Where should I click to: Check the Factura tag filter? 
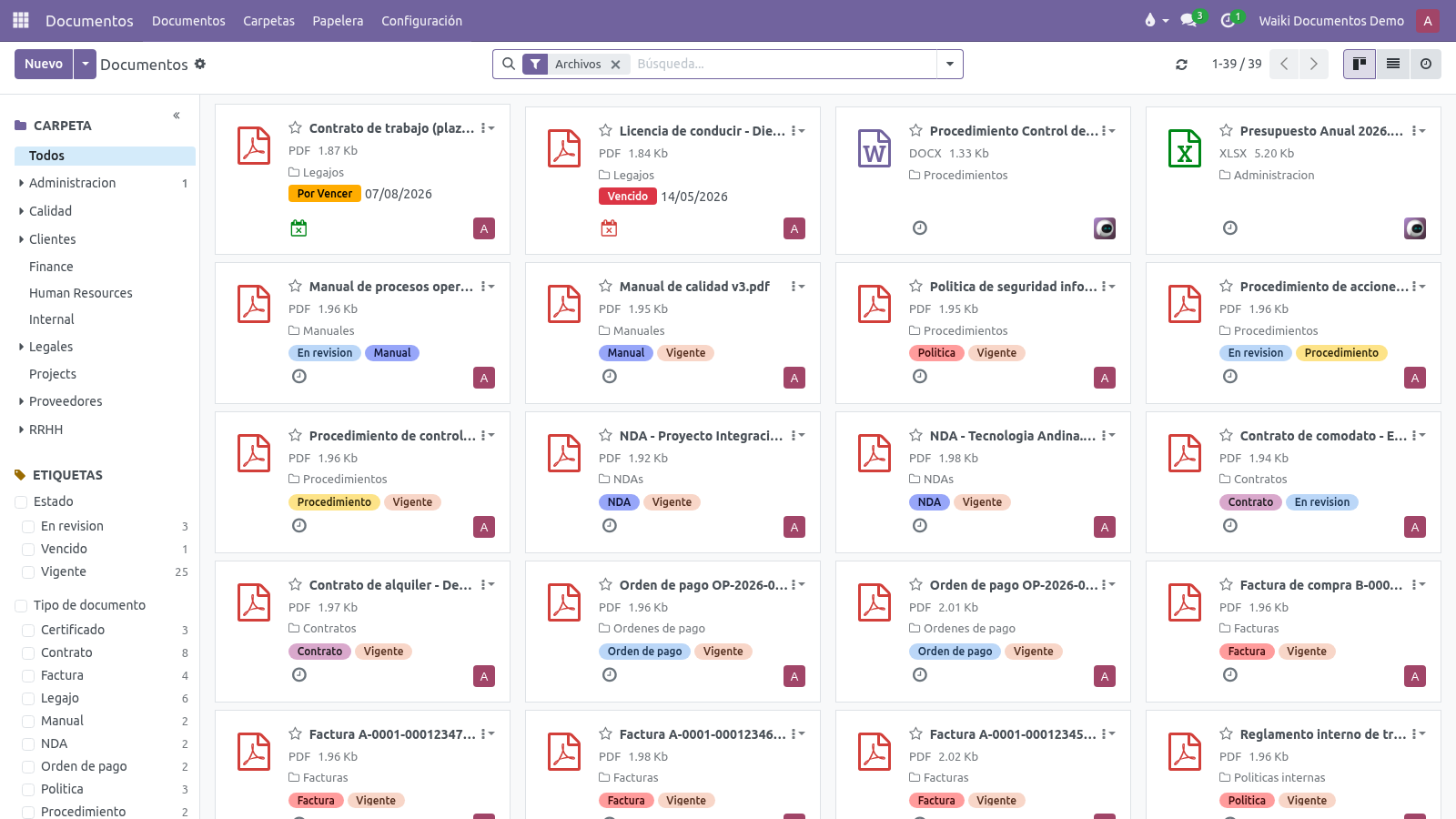pyautogui.click(x=28, y=676)
